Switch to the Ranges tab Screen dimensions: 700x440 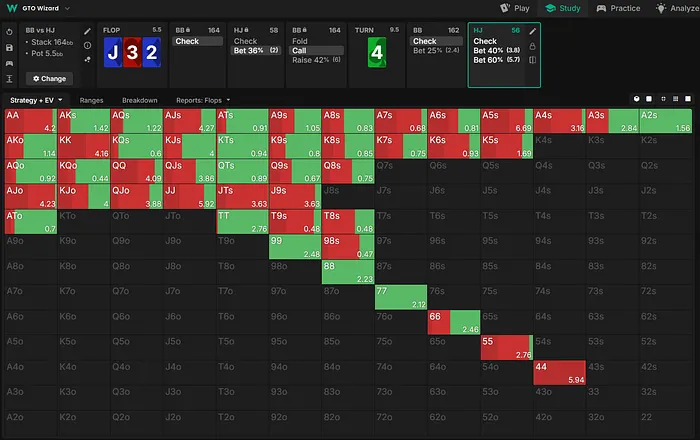pyautogui.click(x=91, y=101)
